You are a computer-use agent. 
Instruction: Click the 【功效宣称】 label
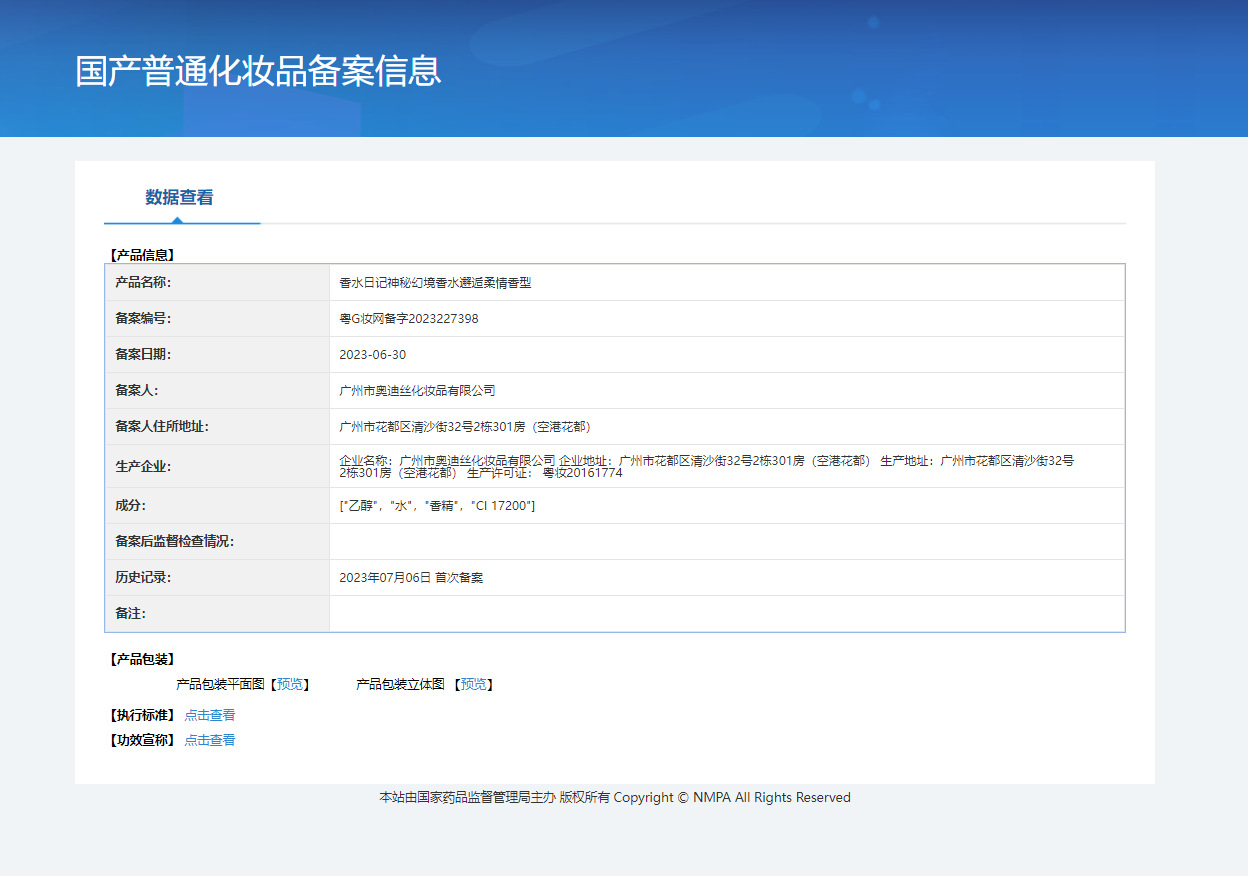(140, 740)
